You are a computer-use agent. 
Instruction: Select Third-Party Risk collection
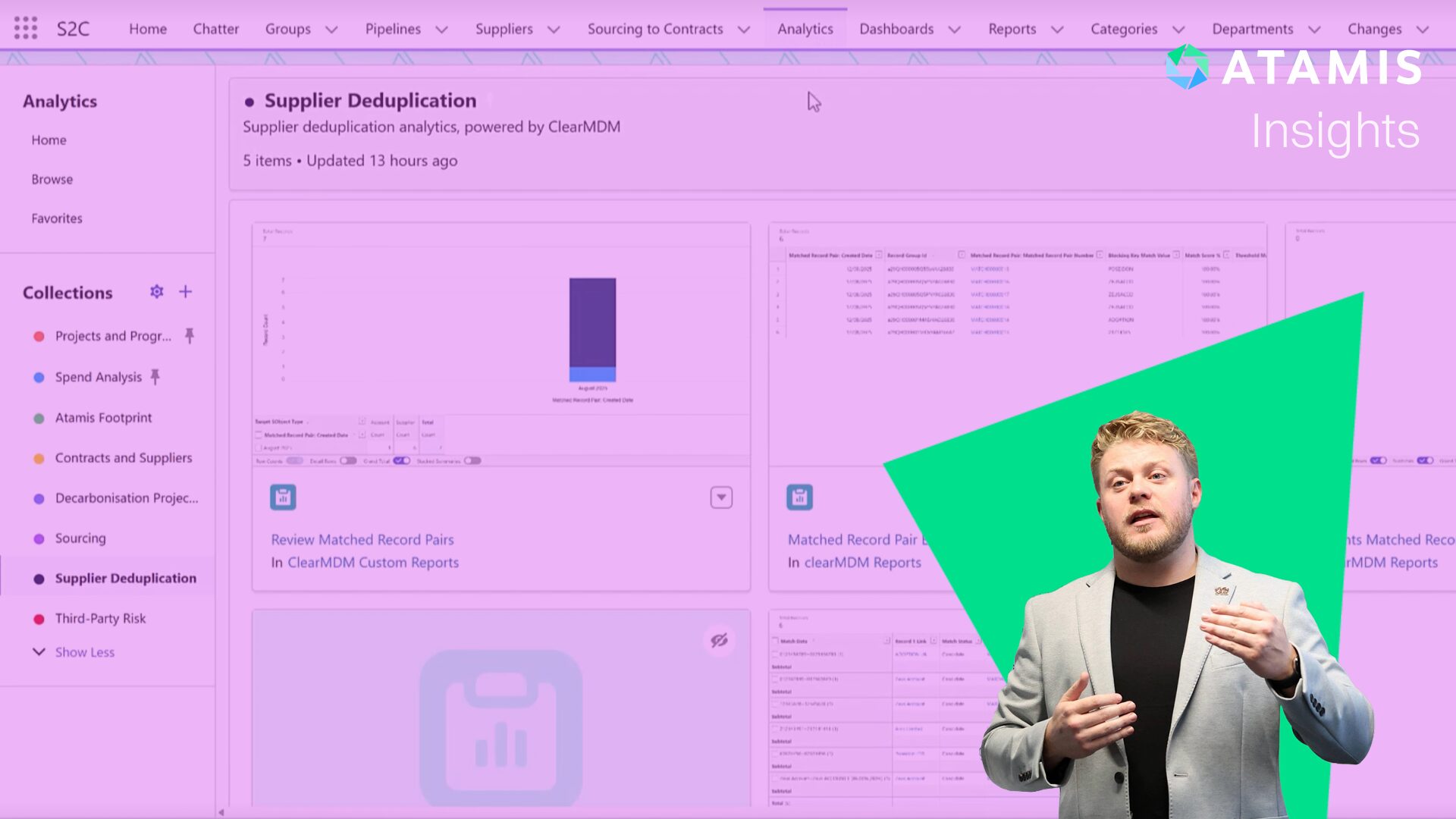(x=100, y=618)
